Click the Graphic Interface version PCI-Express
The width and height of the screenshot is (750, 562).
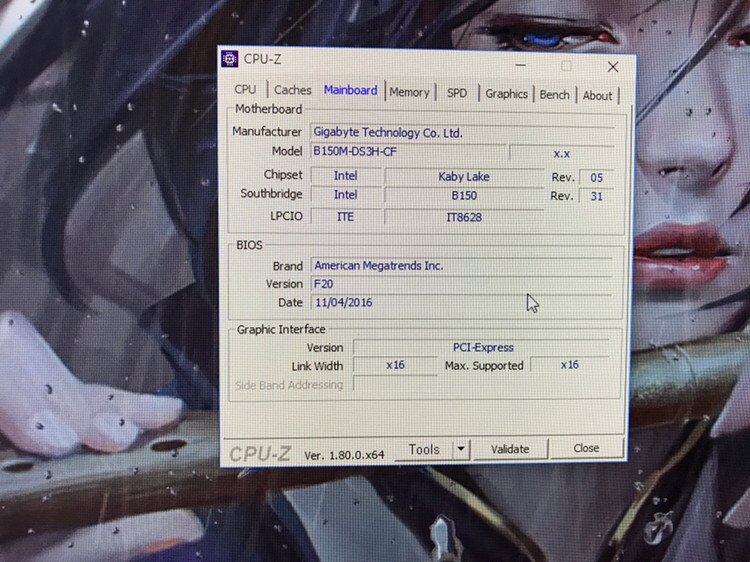482,347
